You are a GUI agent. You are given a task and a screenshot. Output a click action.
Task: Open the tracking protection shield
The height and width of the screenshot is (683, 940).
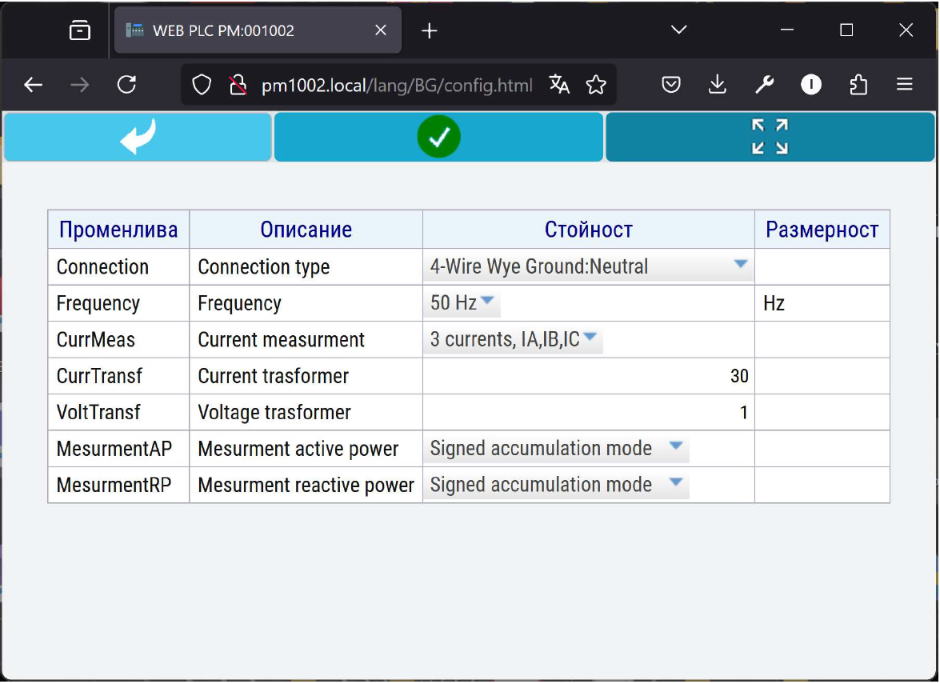tap(201, 85)
